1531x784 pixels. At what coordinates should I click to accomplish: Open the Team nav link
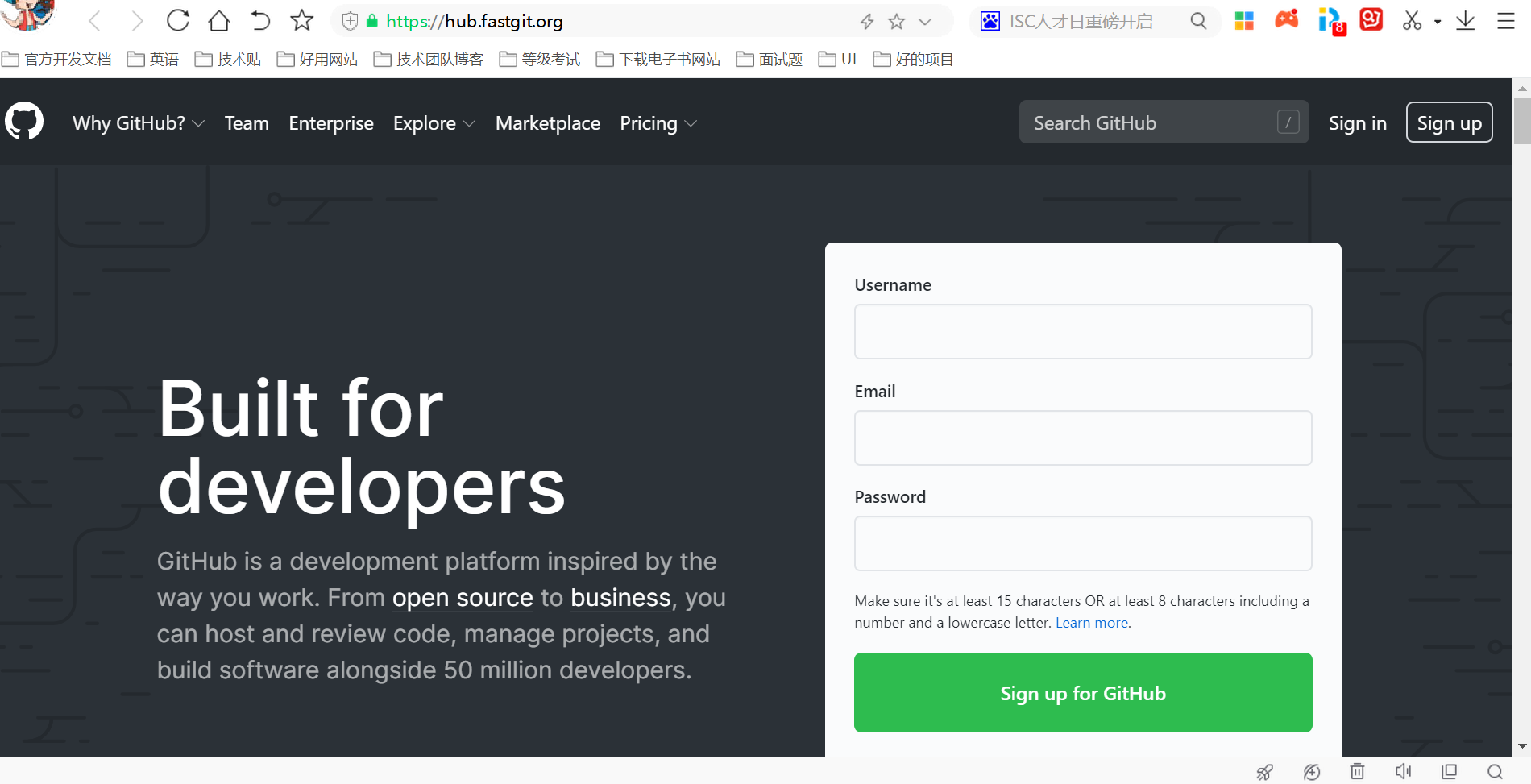(x=247, y=123)
